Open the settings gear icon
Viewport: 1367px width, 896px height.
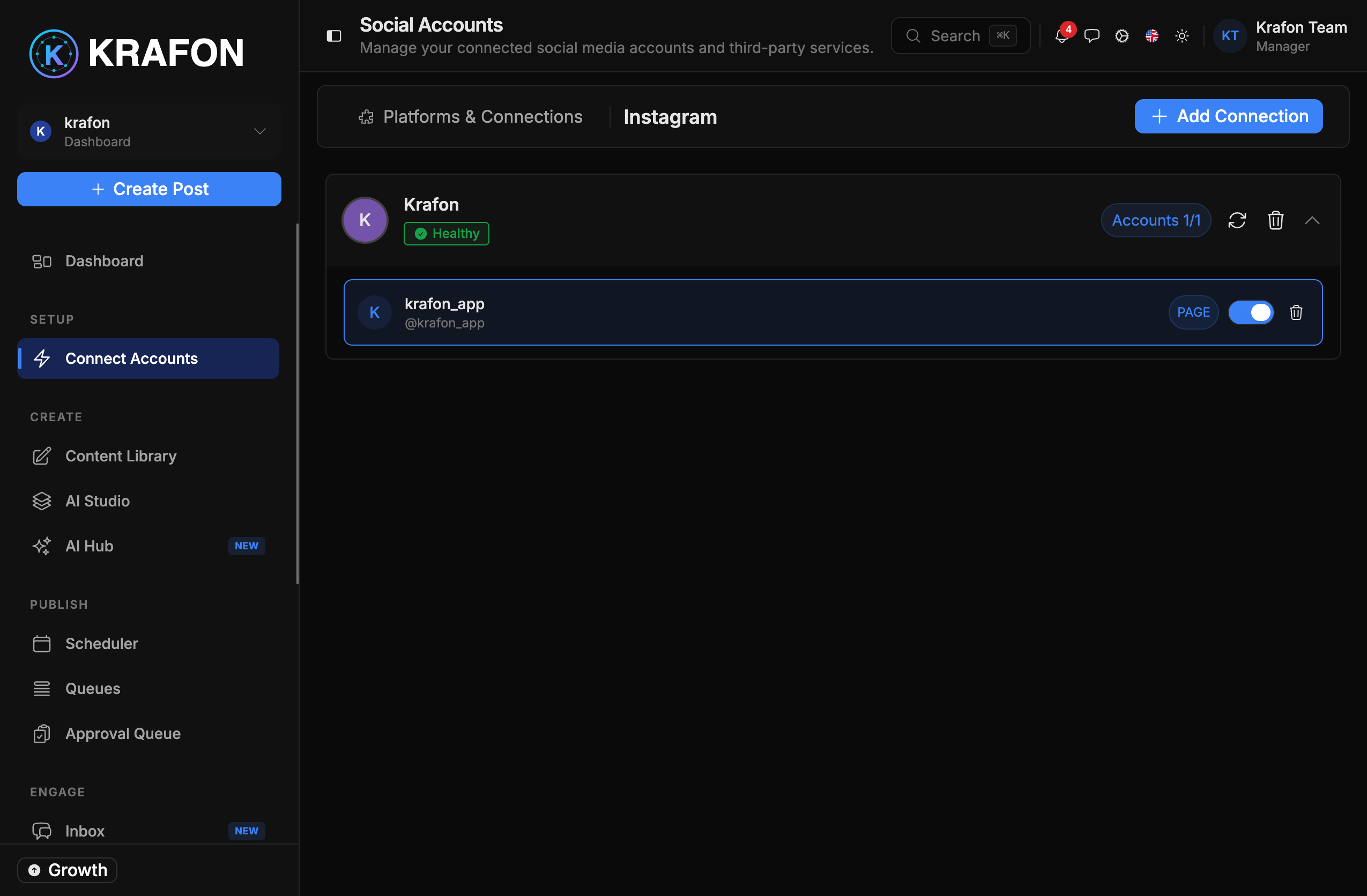(x=1121, y=35)
